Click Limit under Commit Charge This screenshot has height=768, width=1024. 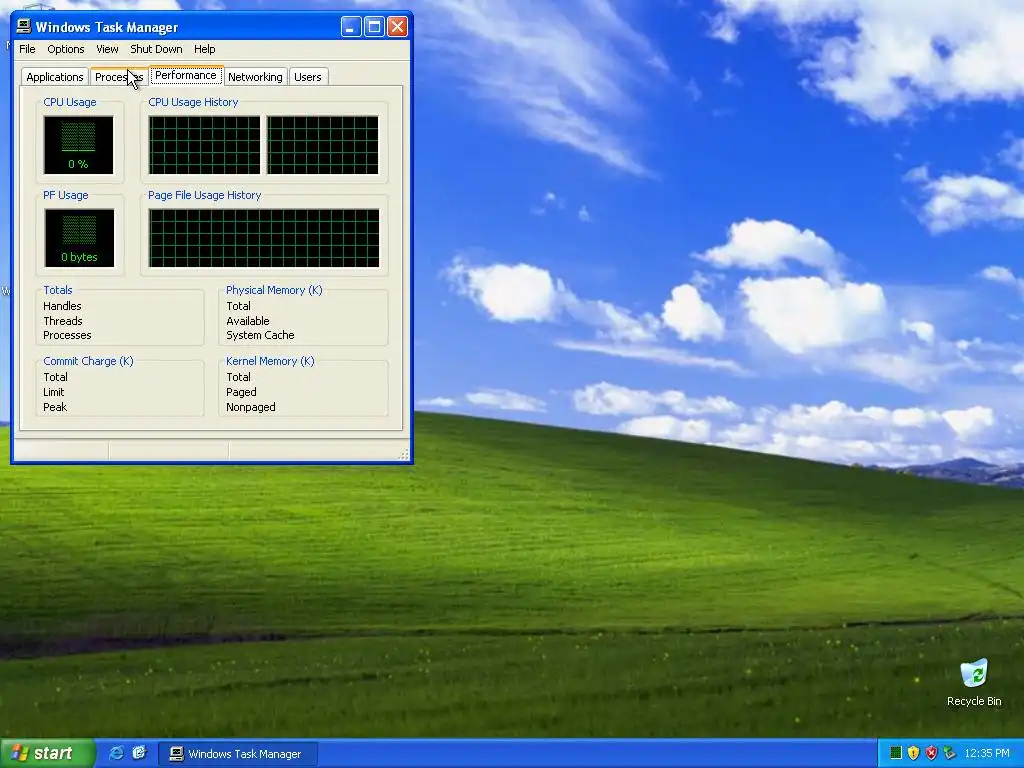point(54,392)
